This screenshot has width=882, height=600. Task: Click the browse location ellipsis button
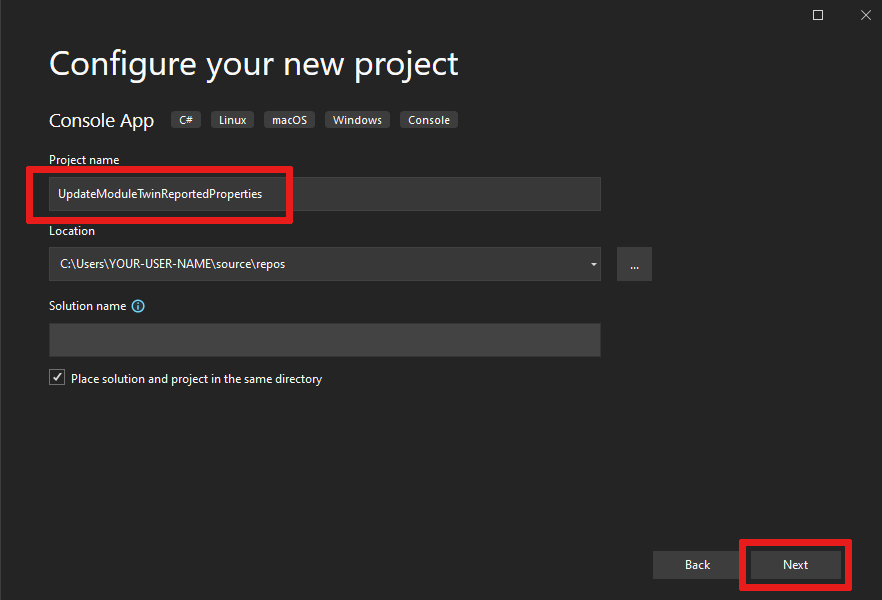coord(634,264)
